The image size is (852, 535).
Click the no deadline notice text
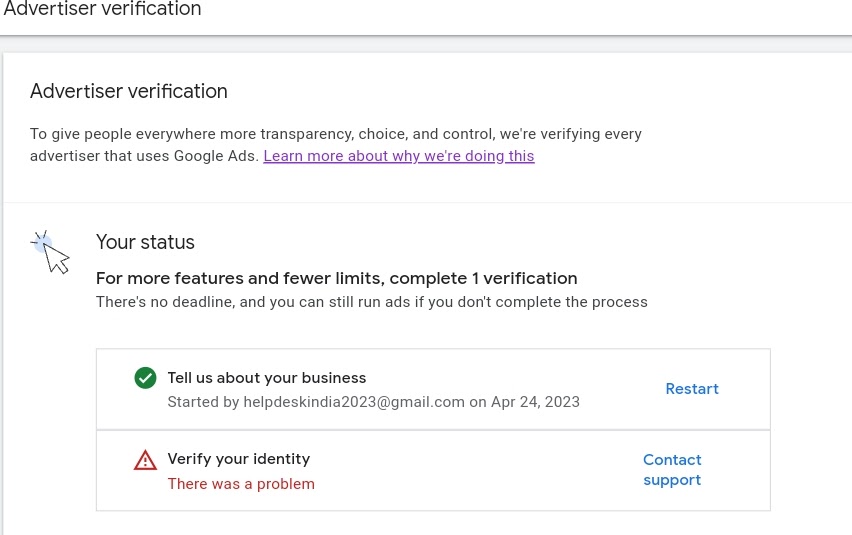pos(371,302)
